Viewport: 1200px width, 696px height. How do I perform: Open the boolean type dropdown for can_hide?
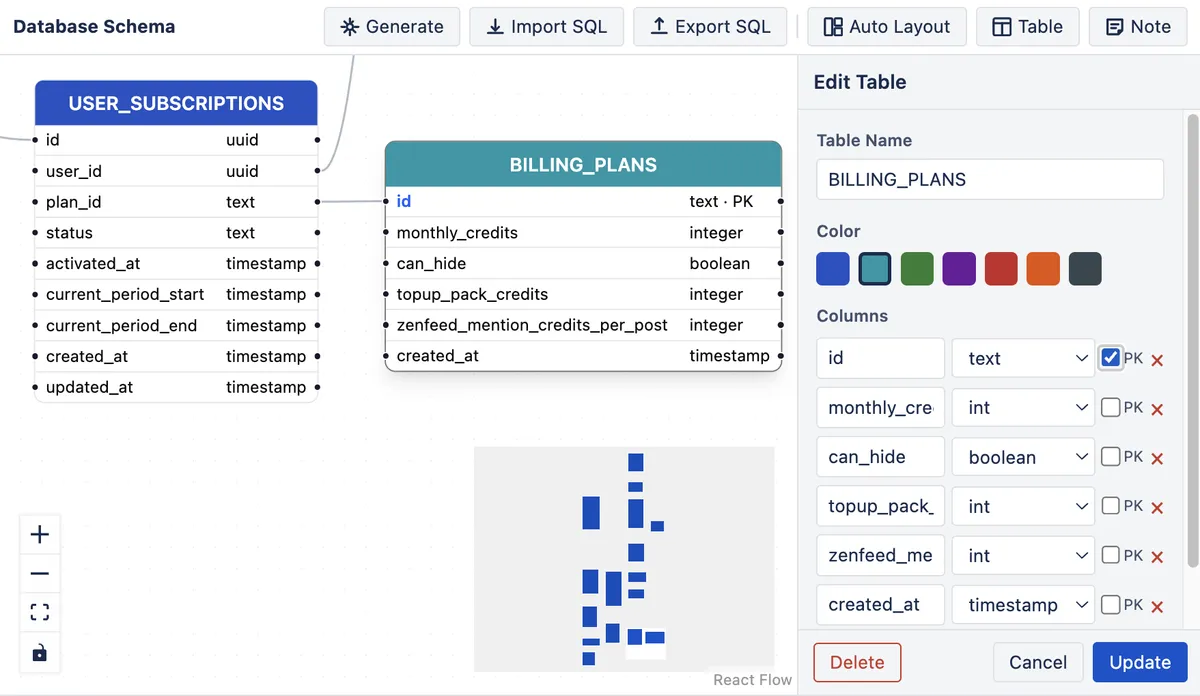coord(1023,457)
